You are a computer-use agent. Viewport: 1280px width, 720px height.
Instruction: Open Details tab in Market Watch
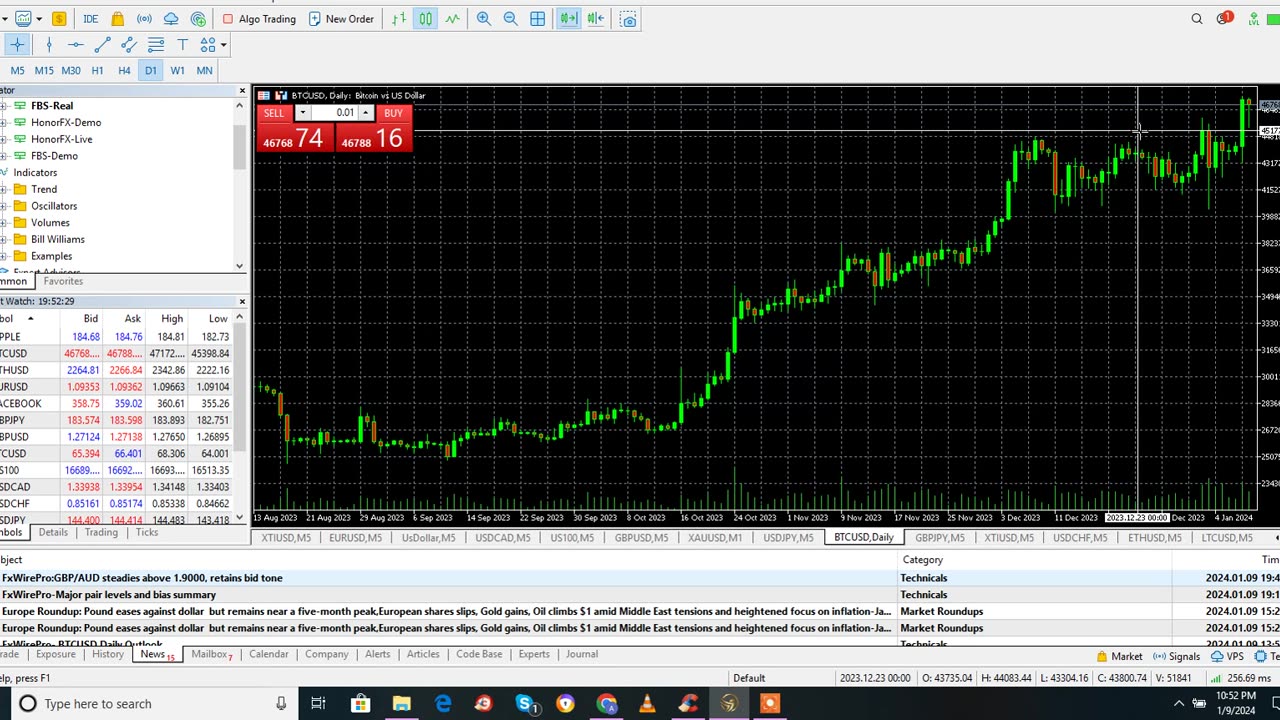[53, 533]
